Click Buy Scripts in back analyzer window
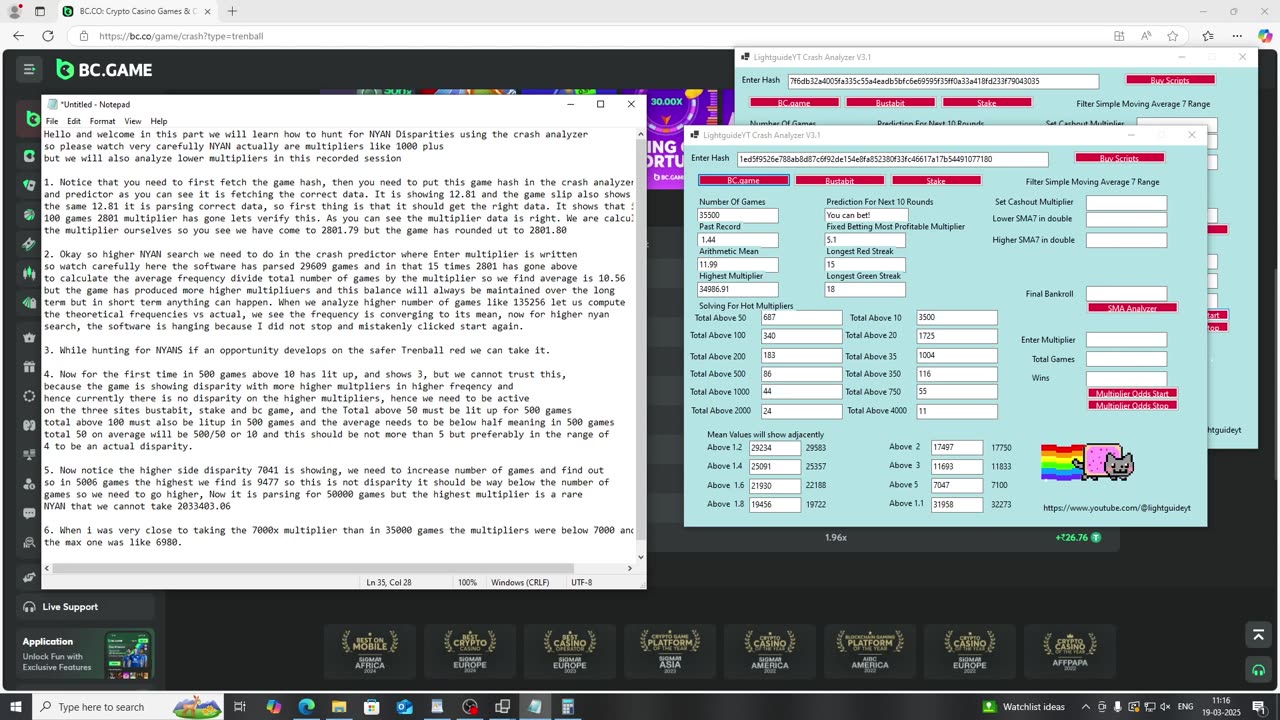 point(1171,80)
